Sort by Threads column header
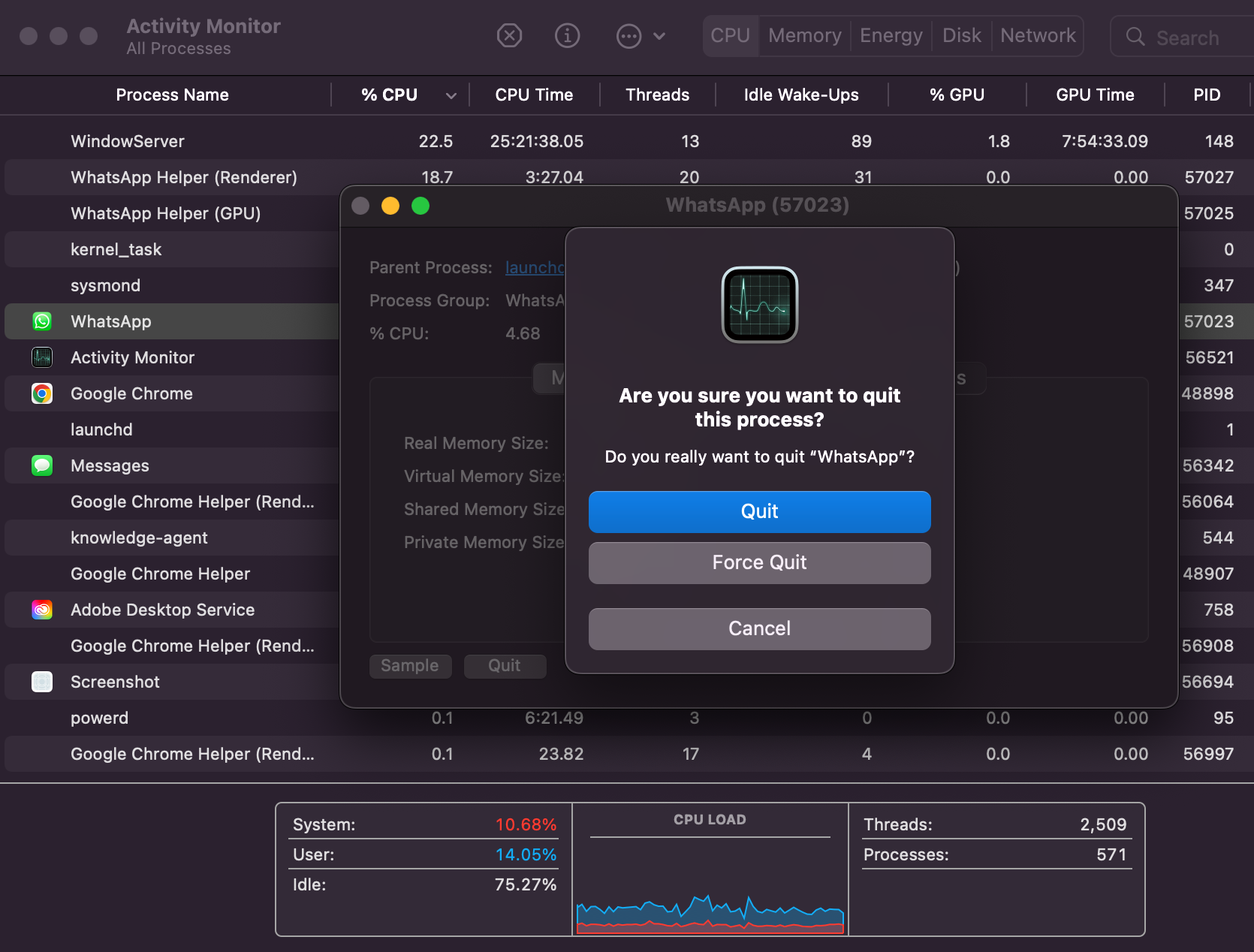1254x952 pixels. tap(658, 95)
